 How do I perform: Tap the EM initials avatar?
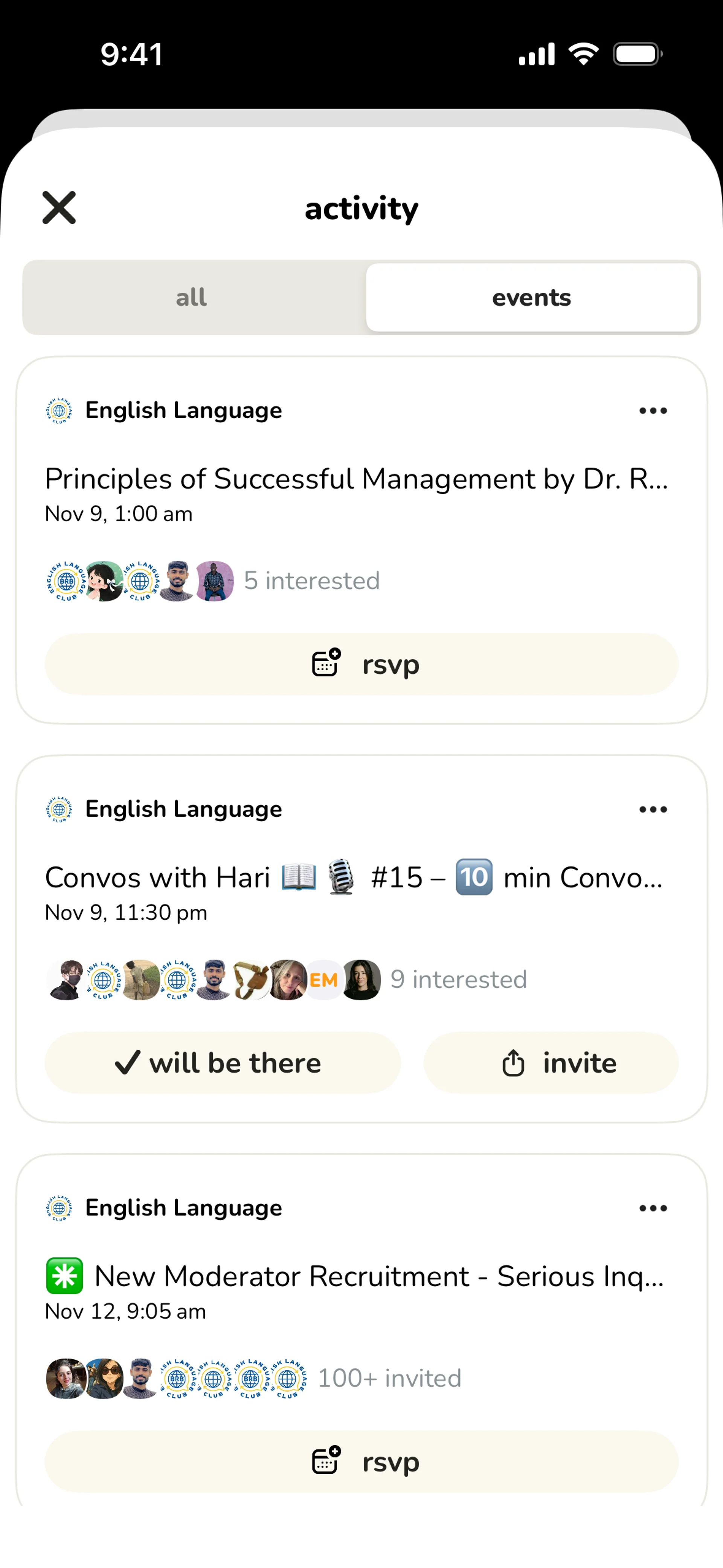click(x=324, y=980)
